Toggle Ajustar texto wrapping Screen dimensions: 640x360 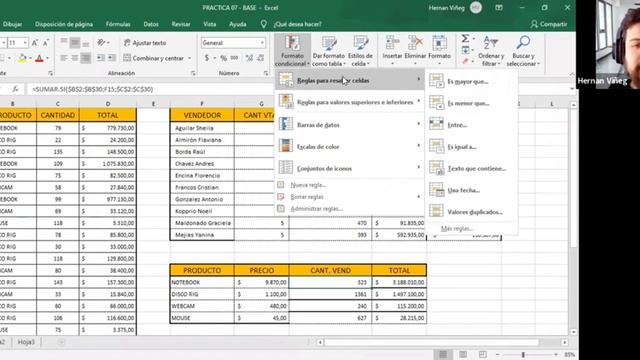[x=145, y=43]
